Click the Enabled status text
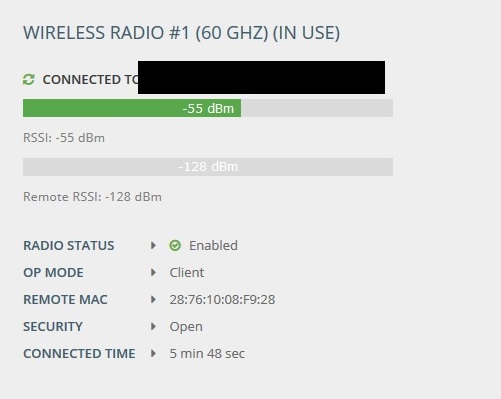The image size is (501, 399). pos(213,246)
